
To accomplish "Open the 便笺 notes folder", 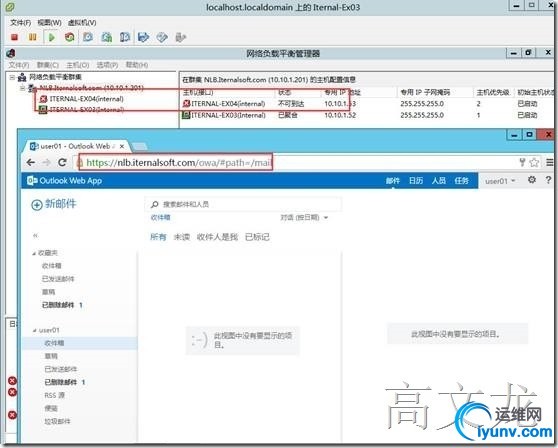I will click(x=51, y=409).
